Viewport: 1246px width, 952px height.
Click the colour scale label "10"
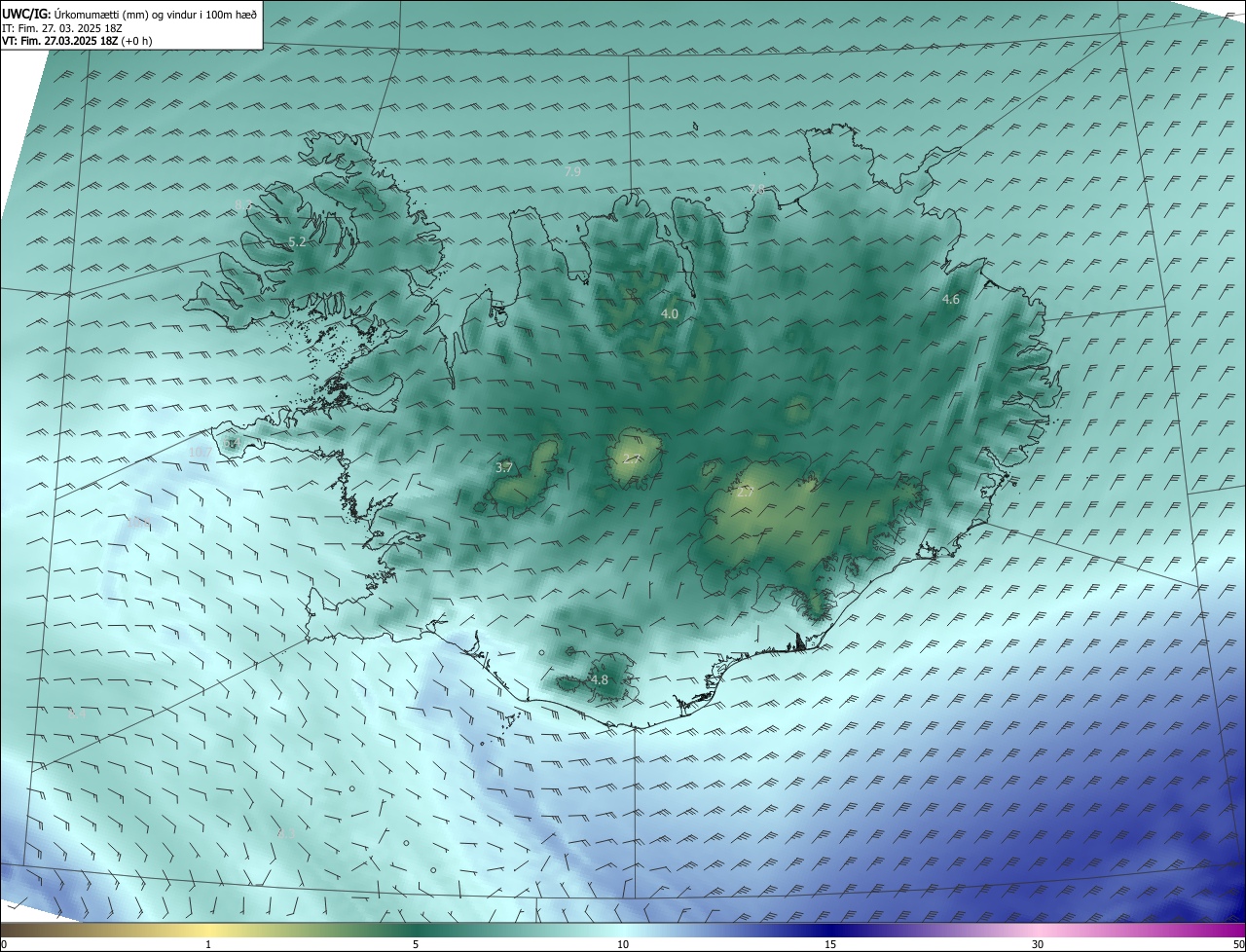coord(623,944)
